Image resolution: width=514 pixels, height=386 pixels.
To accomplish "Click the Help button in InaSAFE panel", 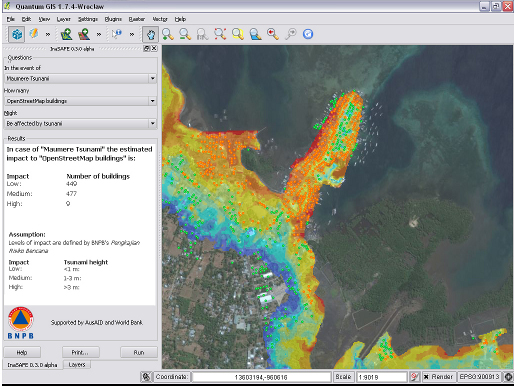I will [22, 352].
